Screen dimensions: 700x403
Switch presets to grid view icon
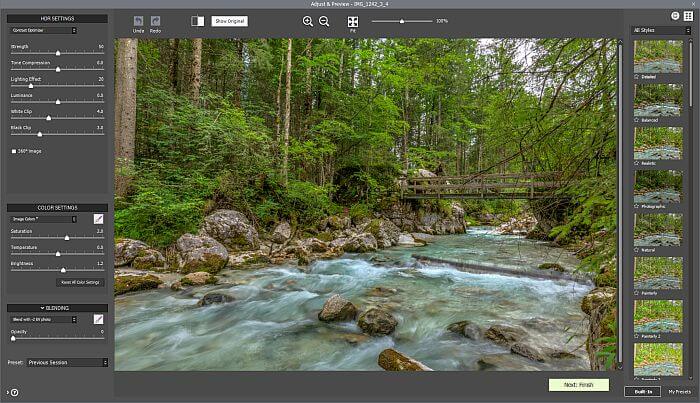point(688,16)
